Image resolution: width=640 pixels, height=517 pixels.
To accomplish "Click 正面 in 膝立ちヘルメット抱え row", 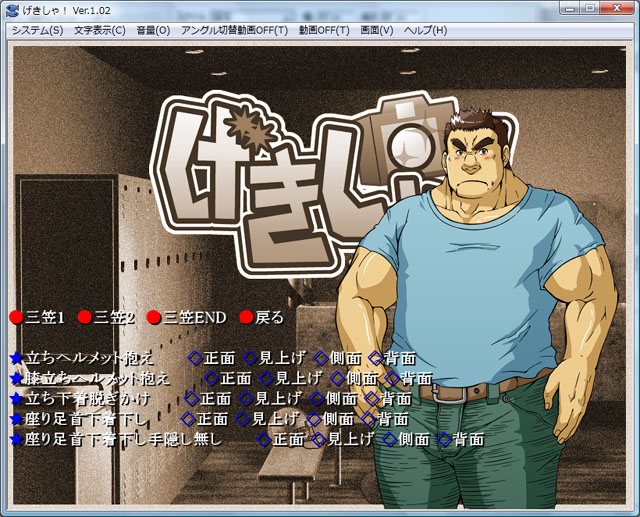I will pyautogui.click(x=228, y=378).
